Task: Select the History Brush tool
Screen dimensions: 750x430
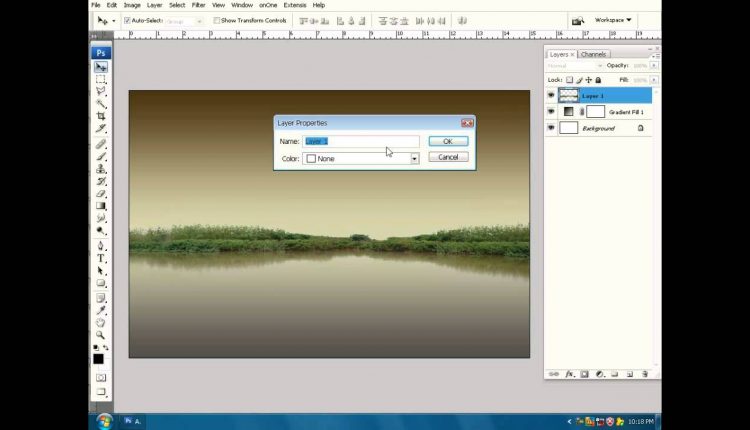Action: pos(100,181)
